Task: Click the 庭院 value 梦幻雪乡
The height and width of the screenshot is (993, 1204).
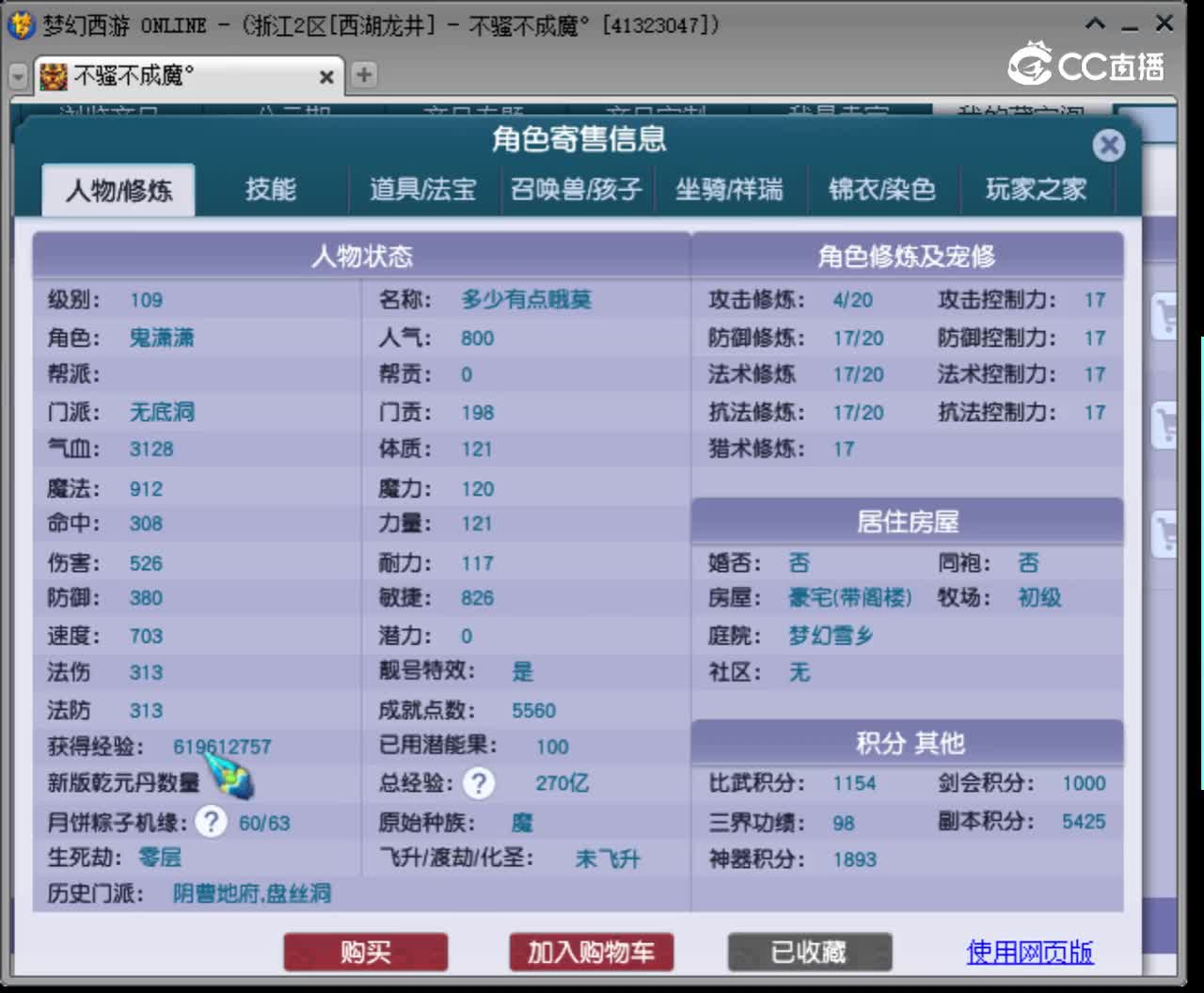Action: (832, 637)
